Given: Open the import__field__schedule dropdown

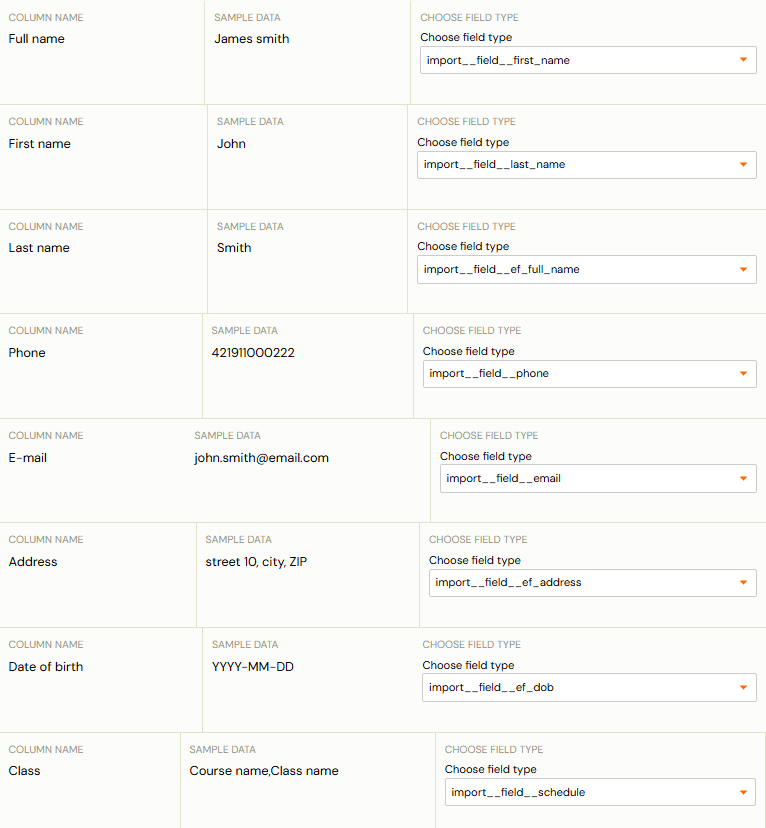Looking at the screenshot, I should [600, 792].
